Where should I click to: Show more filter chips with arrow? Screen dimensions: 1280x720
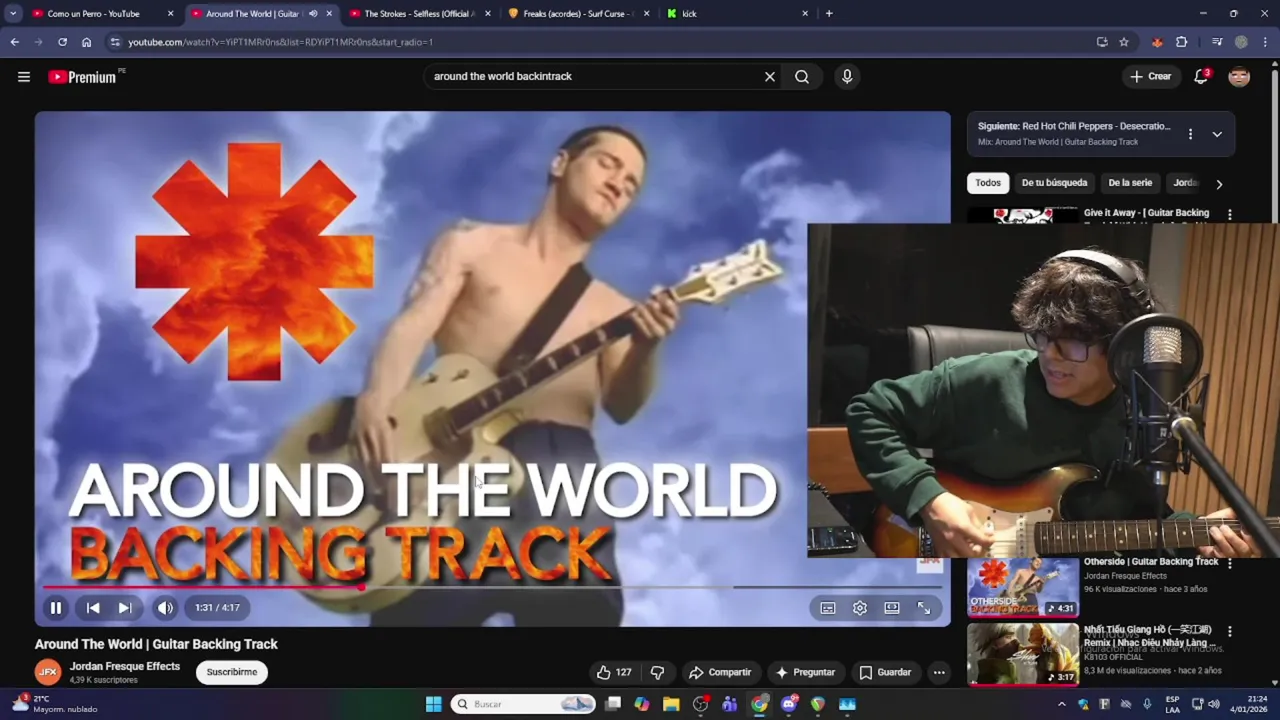coord(1218,184)
